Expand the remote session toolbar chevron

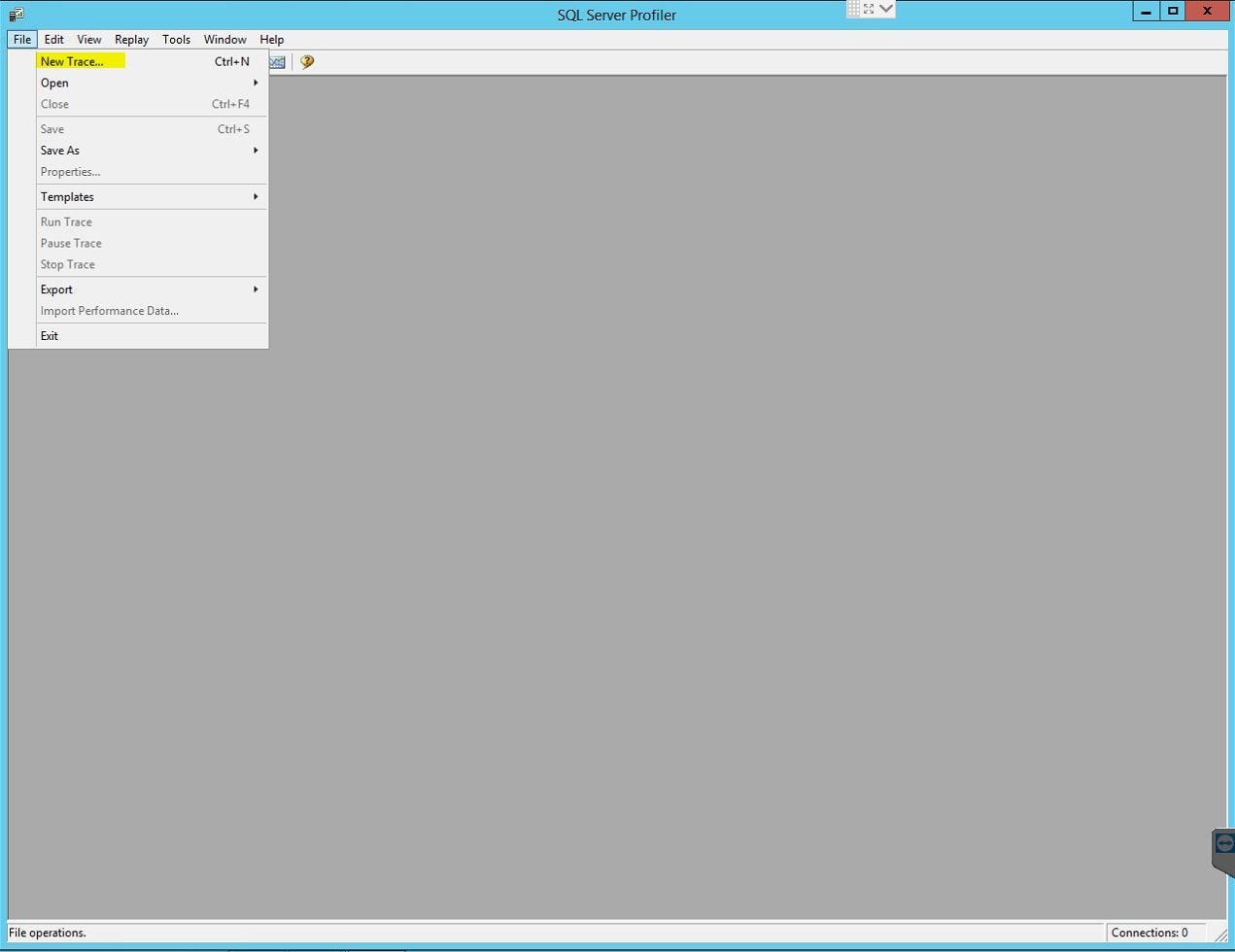click(885, 9)
